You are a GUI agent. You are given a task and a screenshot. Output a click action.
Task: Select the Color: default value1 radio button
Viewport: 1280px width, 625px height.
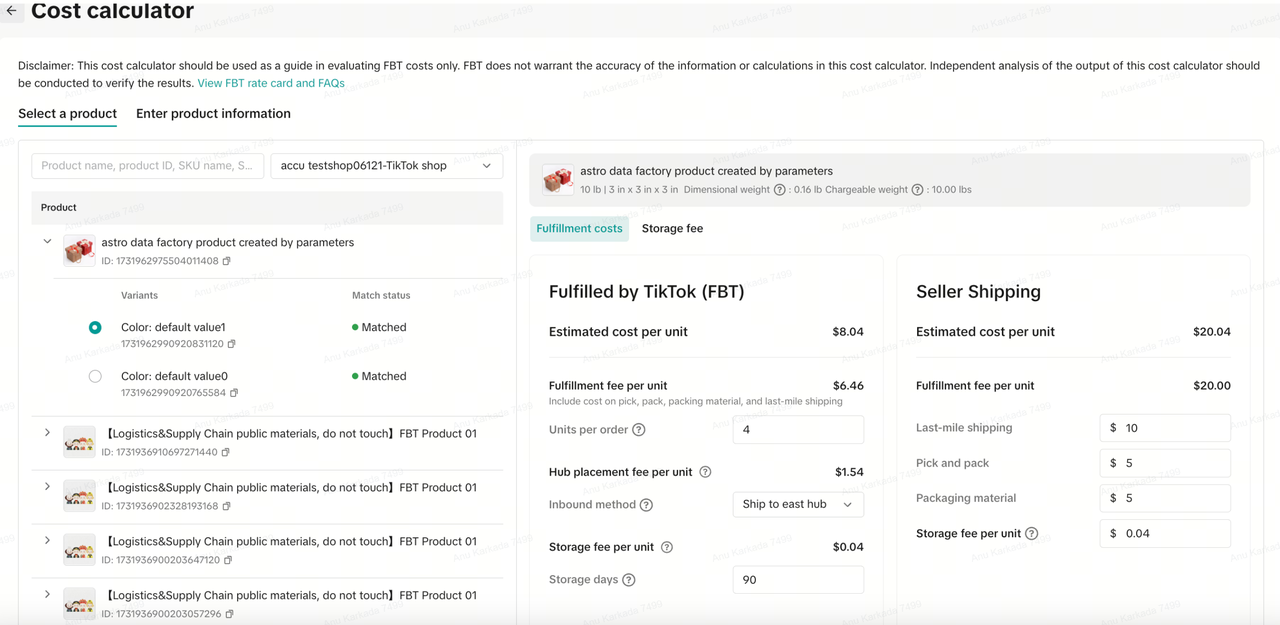point(95,328)
